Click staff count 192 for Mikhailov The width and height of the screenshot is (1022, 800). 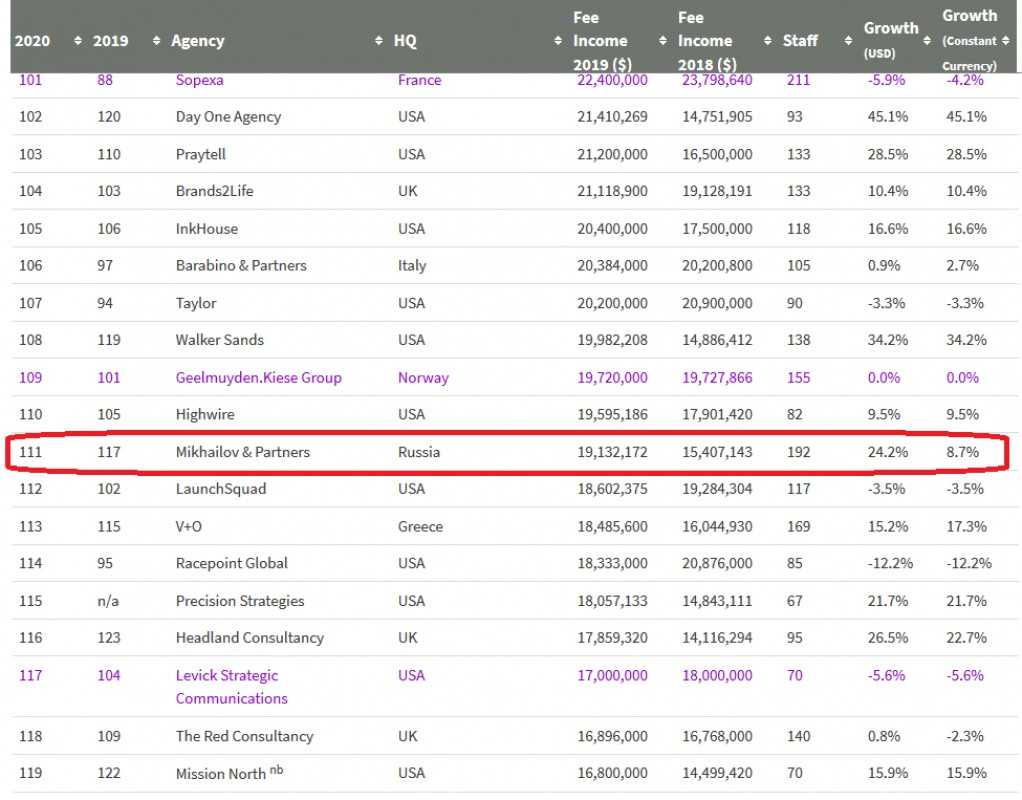(x=798, y=452)
